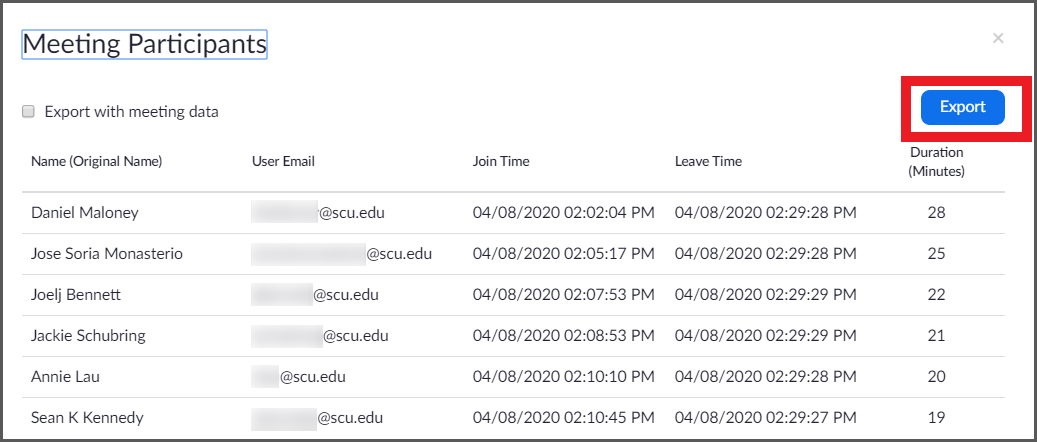The width and height of the screenshot is (1037, 442).
Task: Select participant Joelj Bennett
Action: 77,295
